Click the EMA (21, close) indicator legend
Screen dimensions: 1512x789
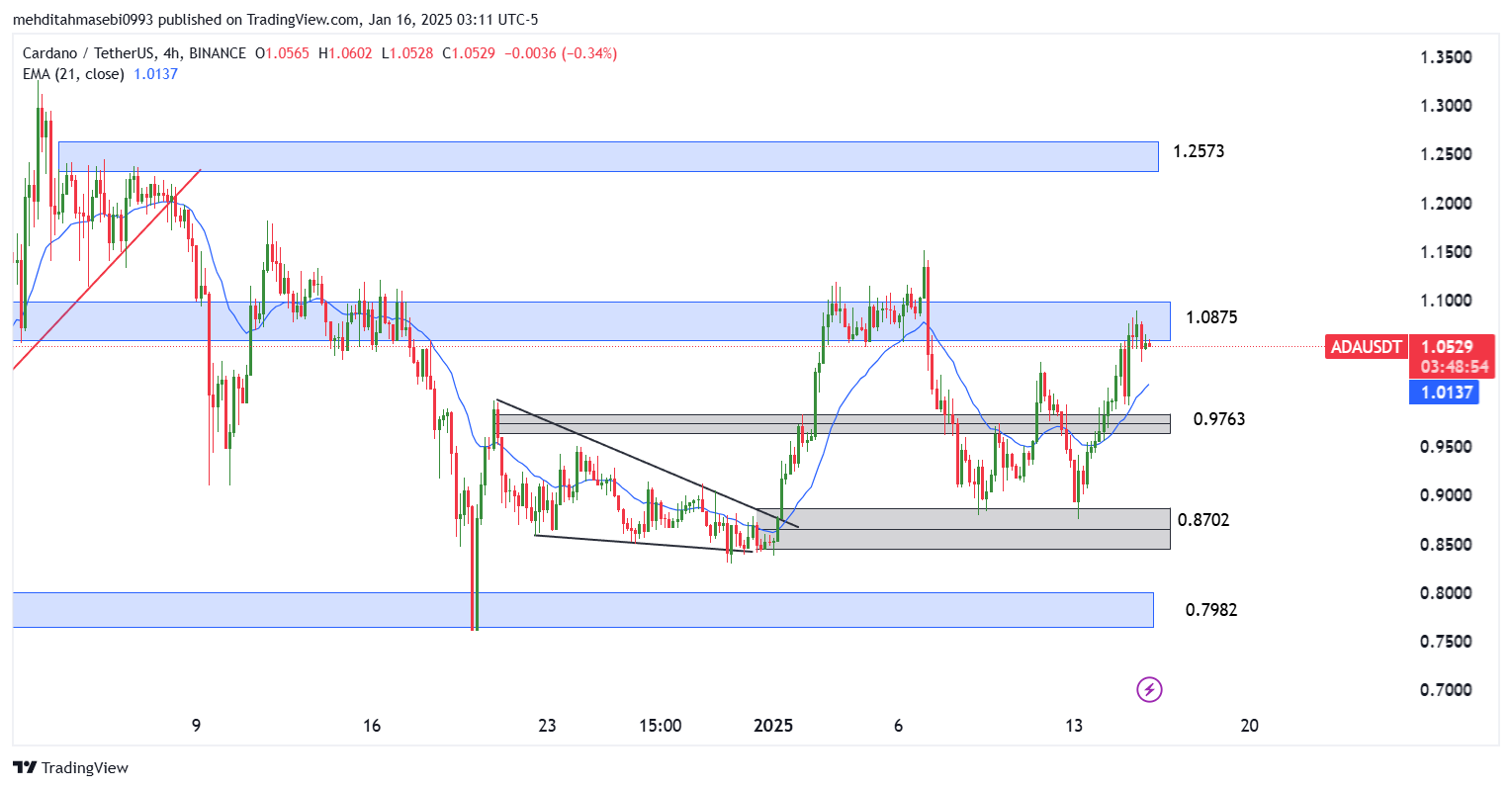(73, 74)
